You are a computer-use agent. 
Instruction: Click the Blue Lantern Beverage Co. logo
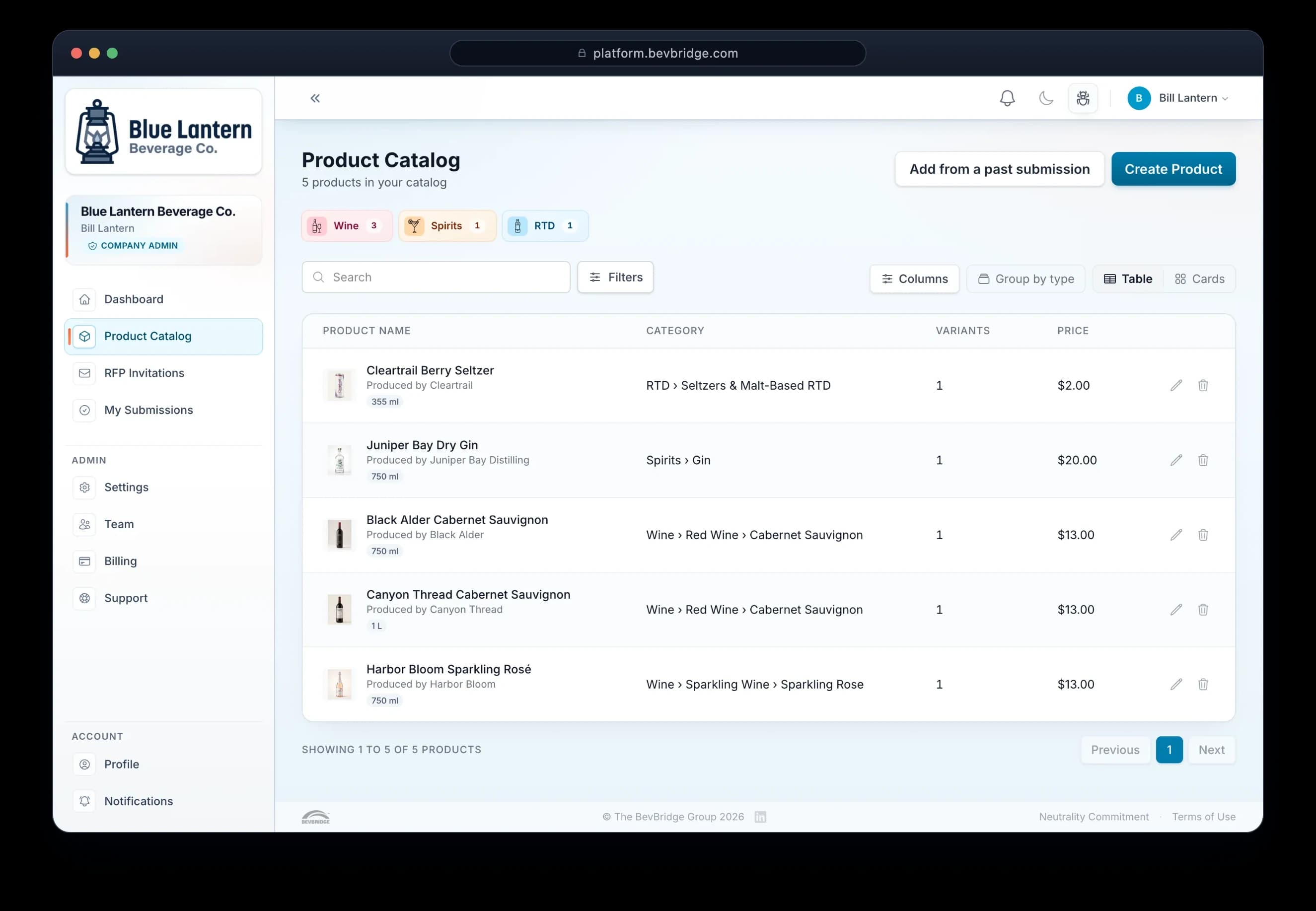point(163,131)
